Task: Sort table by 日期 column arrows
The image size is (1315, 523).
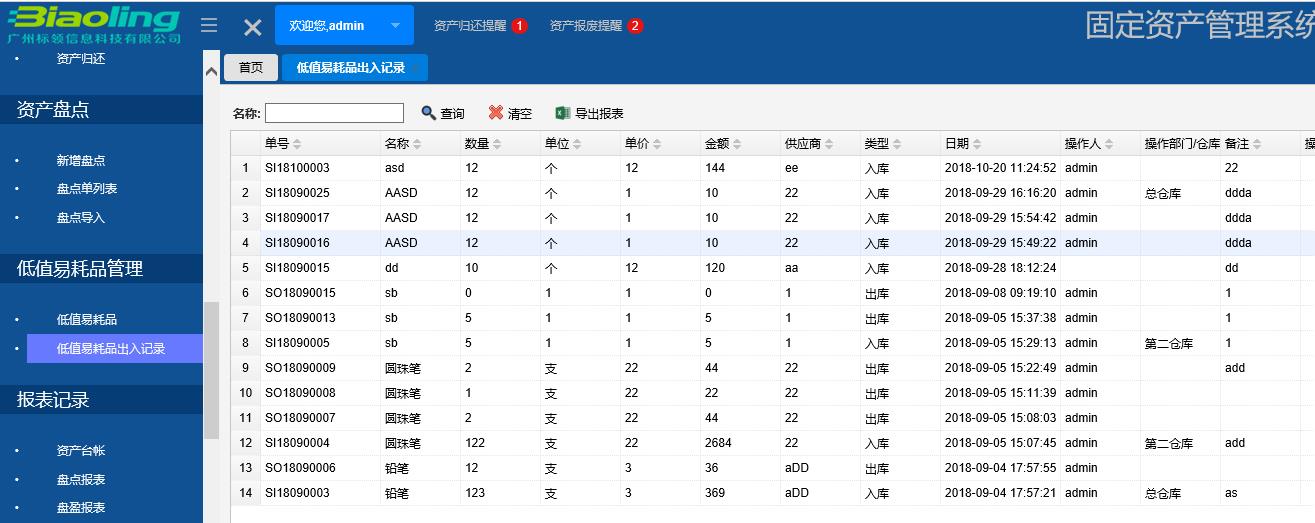Action: tap(977, 145)
